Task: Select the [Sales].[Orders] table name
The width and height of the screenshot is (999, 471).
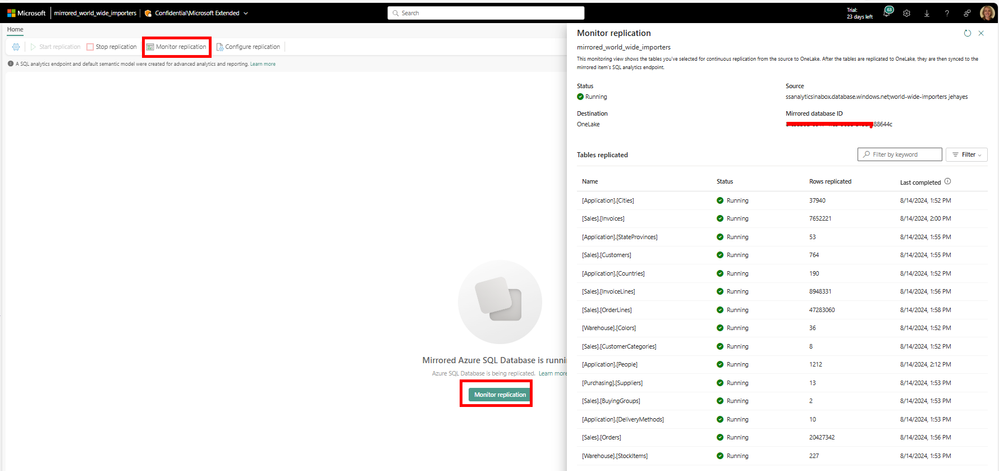Action: point(601,437)
